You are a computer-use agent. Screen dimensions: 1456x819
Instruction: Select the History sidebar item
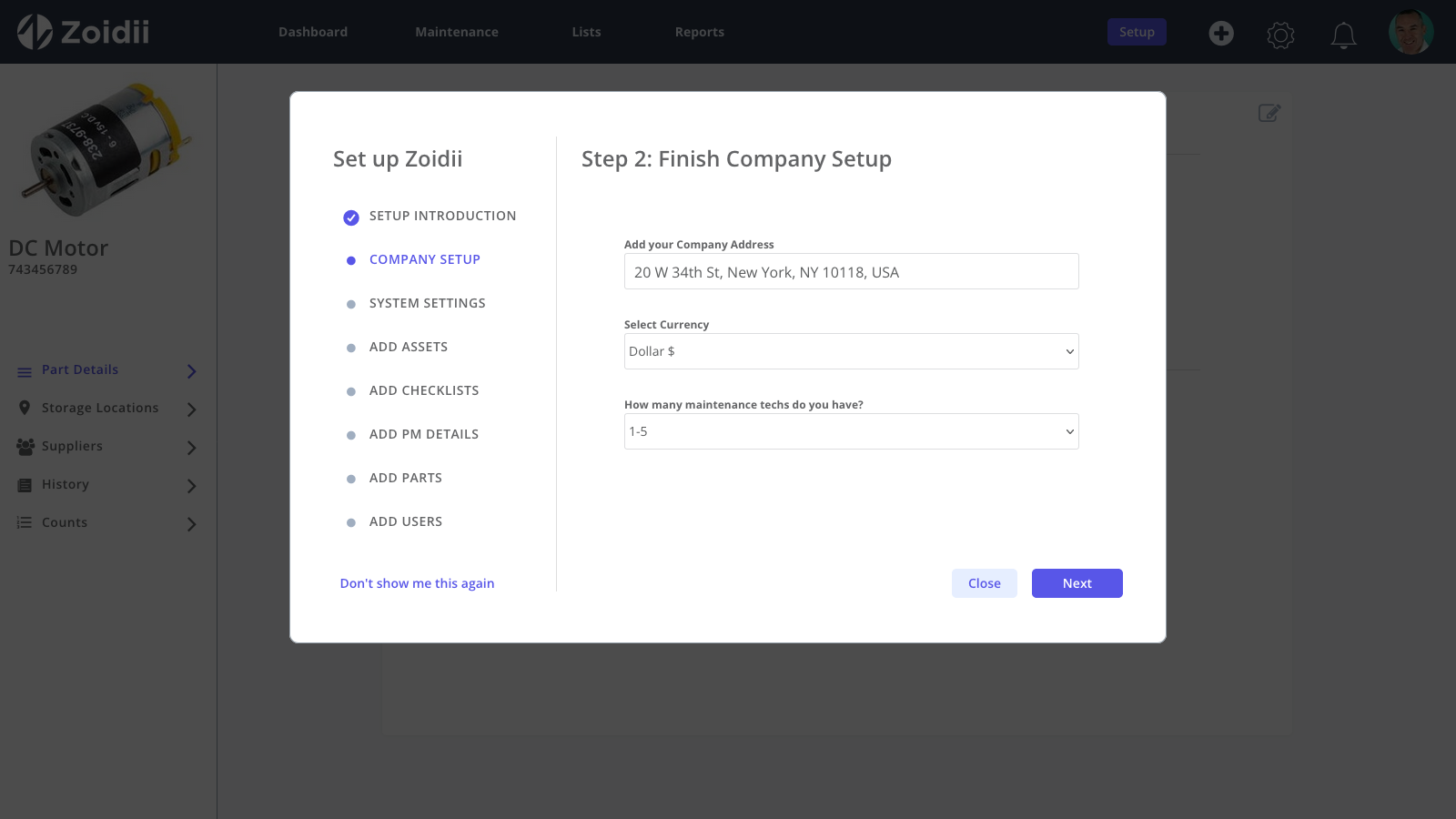click(x=66, y=484)
